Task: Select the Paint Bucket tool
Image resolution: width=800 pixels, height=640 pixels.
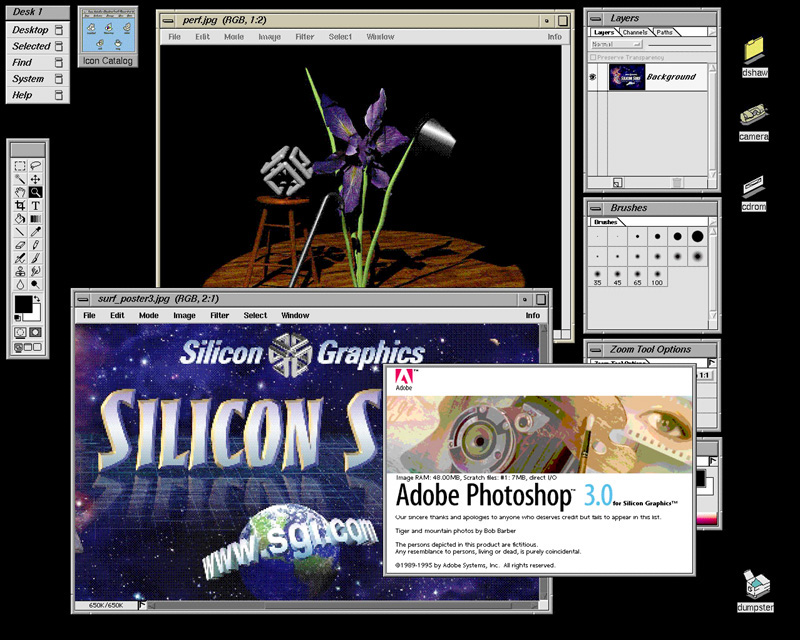Action: point(20,219)
